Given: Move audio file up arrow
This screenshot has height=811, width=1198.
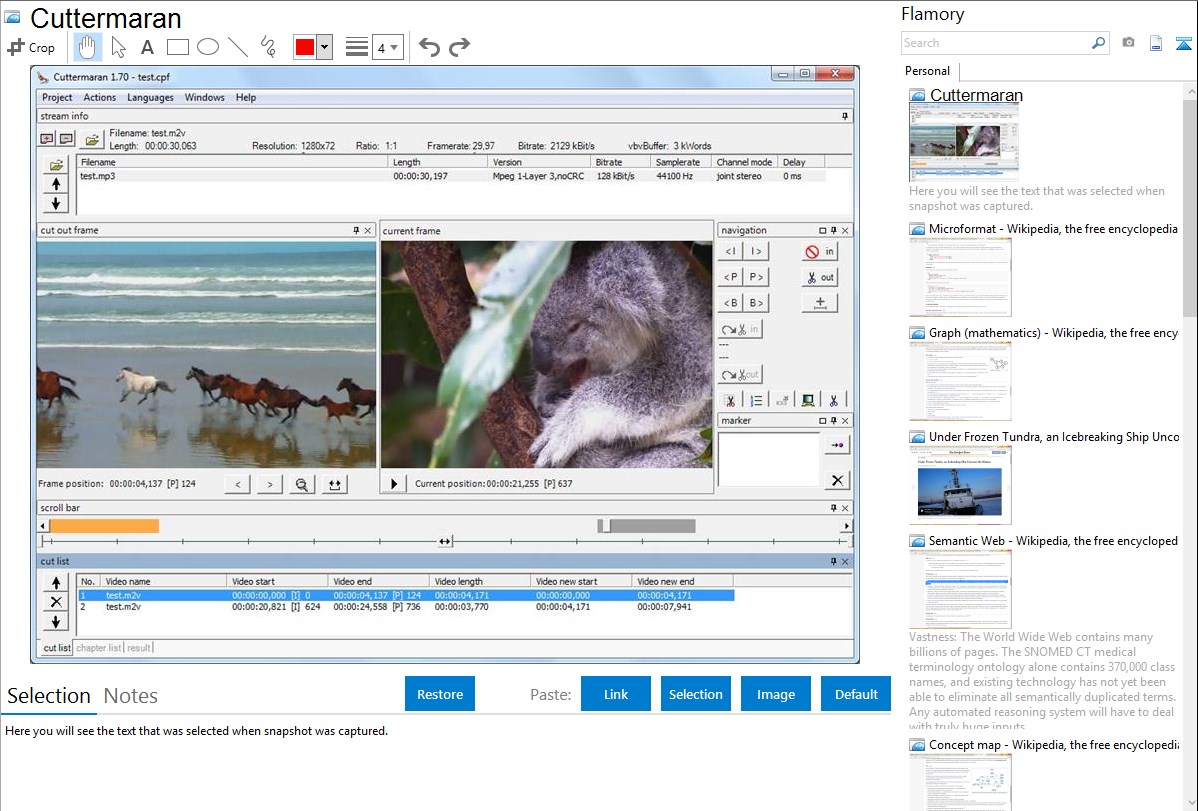Looking at the screenshot, I should tap(56, 184).
